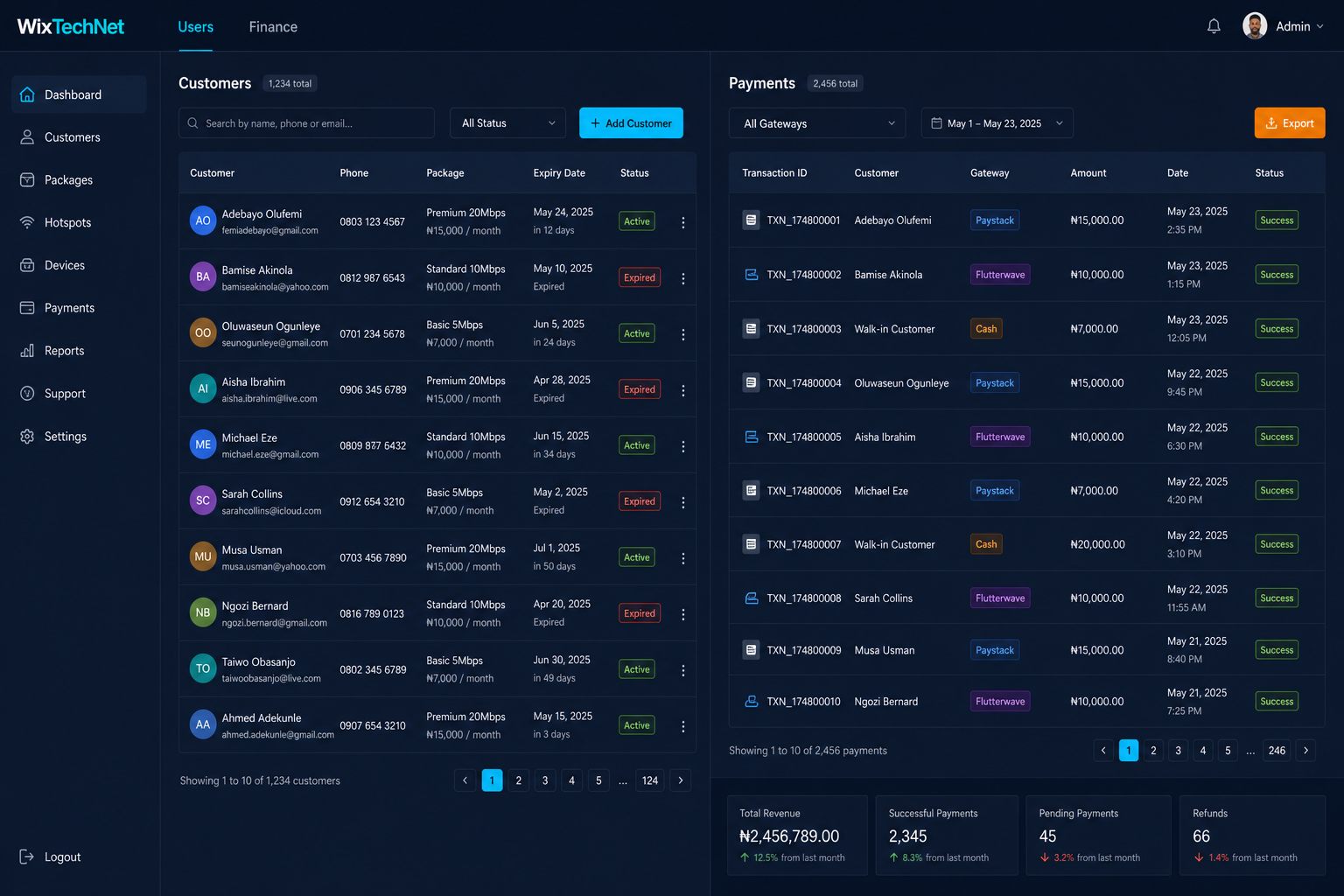Viewport: 1344px width, 896px height.
Task: Click the transaction icon for TXN_174800010
Action: click(x=751, y=702)
